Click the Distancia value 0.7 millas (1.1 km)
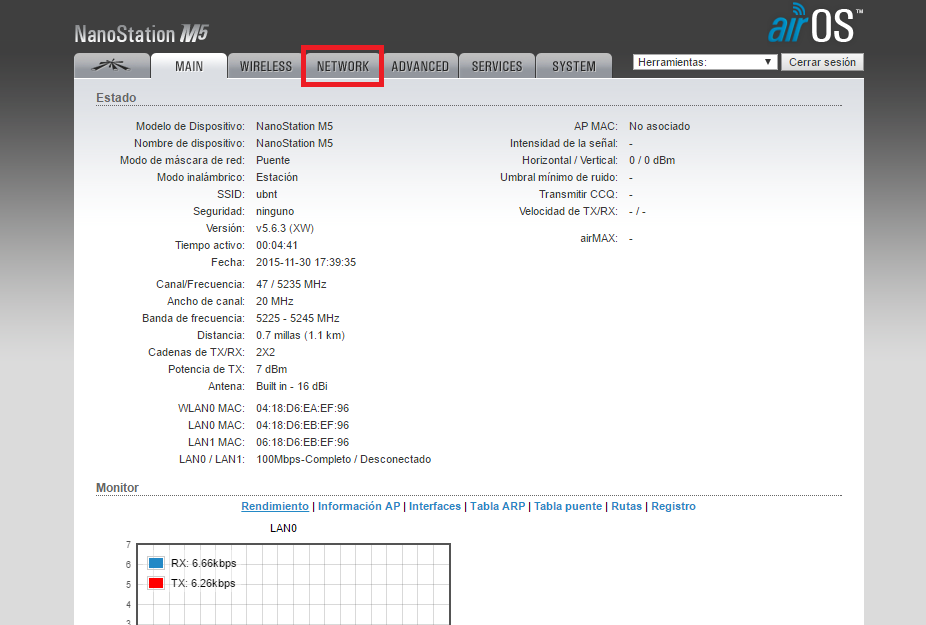This screenshot has width=926, height=625. coord(300,336)
